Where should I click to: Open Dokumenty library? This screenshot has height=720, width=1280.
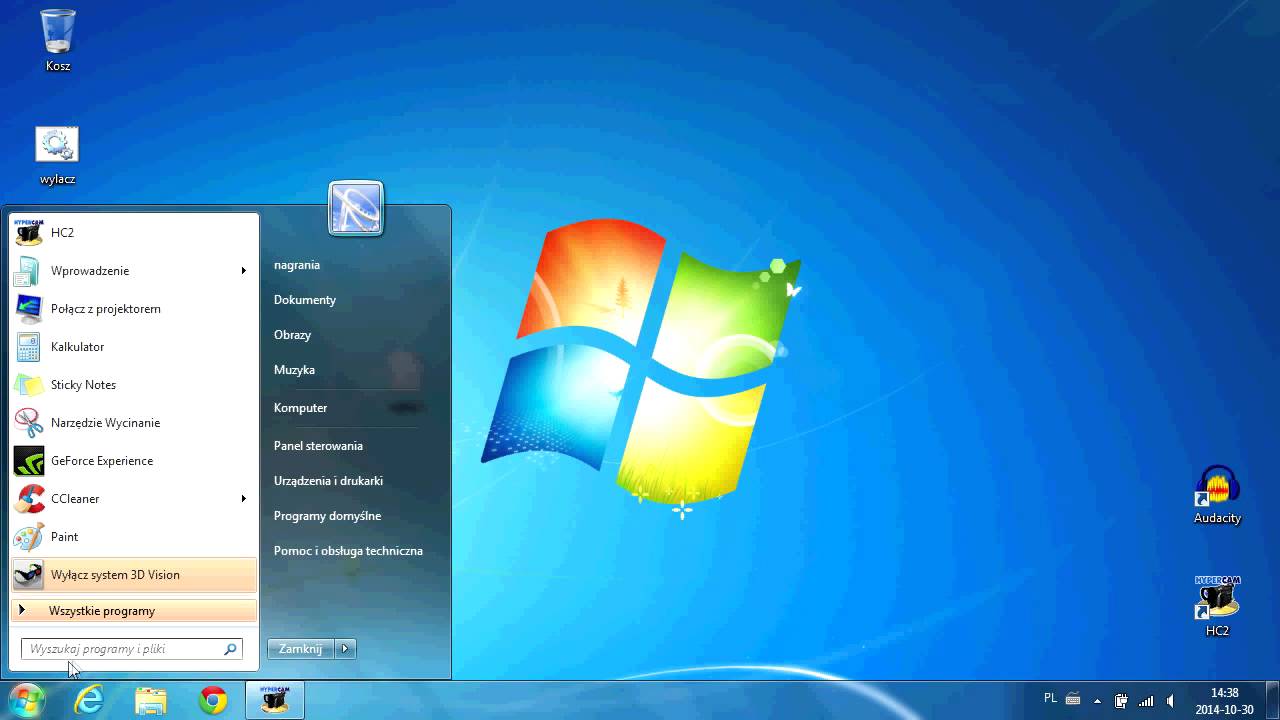pos(305,300)
